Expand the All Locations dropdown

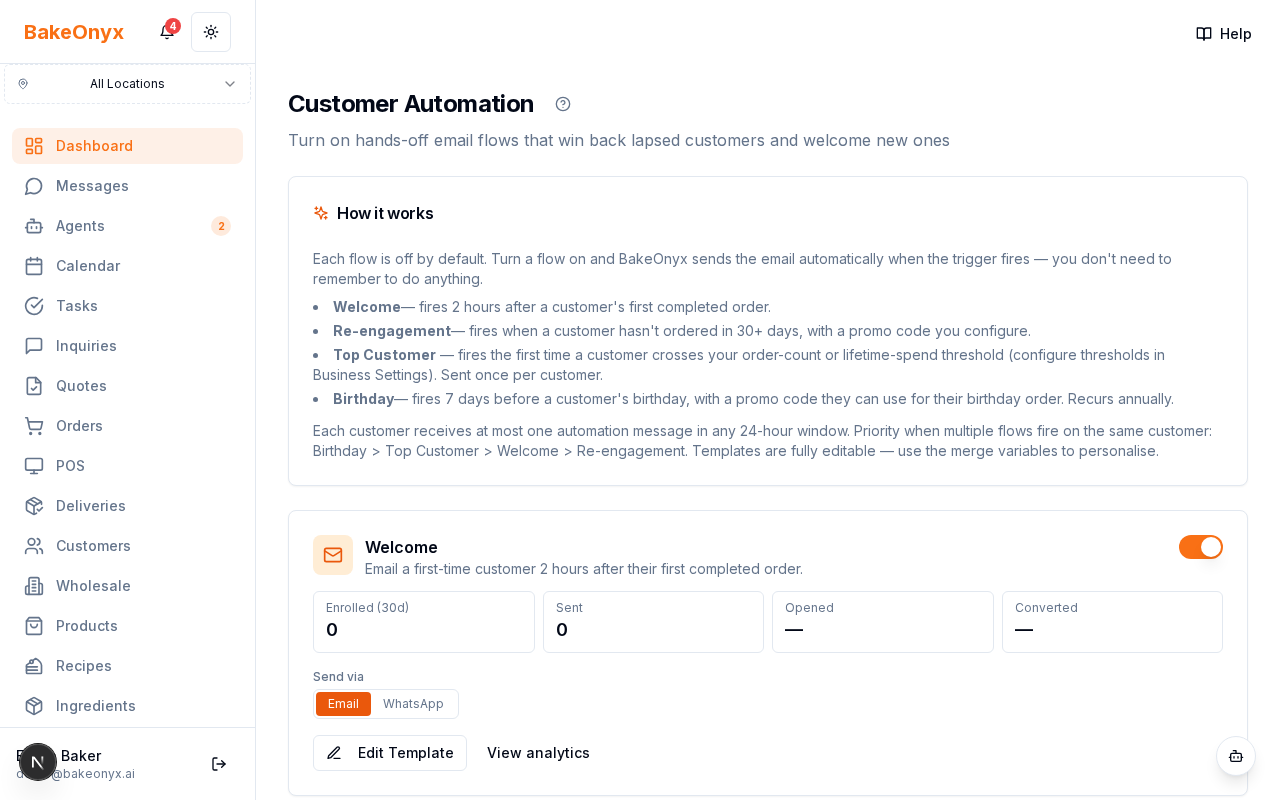point(127,84)
